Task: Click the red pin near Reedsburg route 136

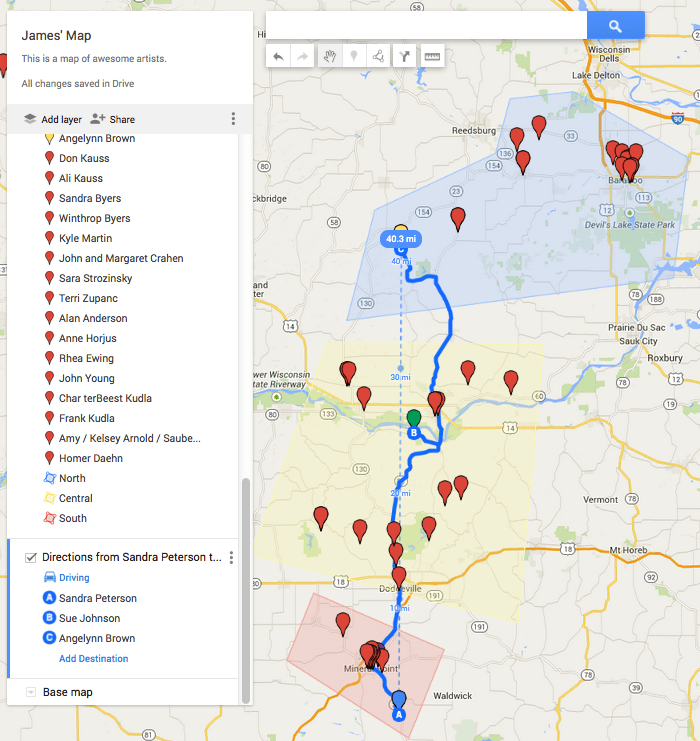Action: click(522, 162)
